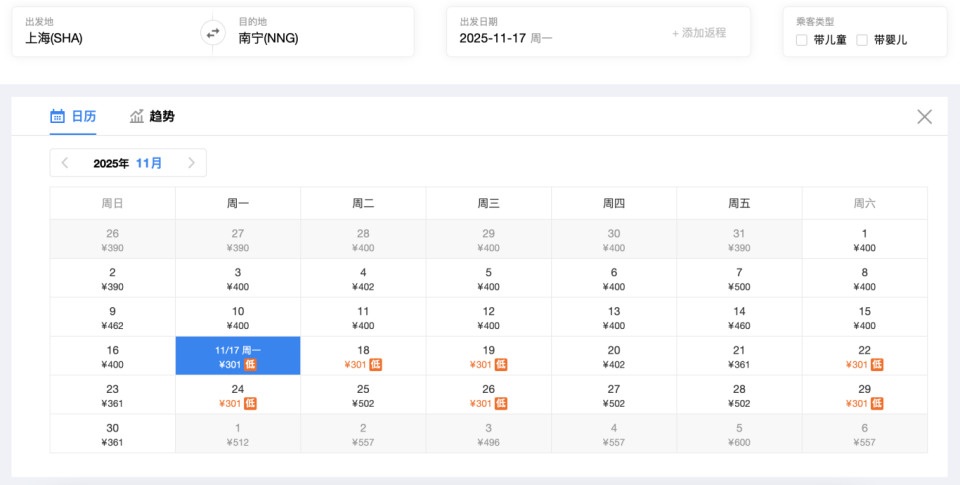Close the fare calendar panel

click(924, 117)
